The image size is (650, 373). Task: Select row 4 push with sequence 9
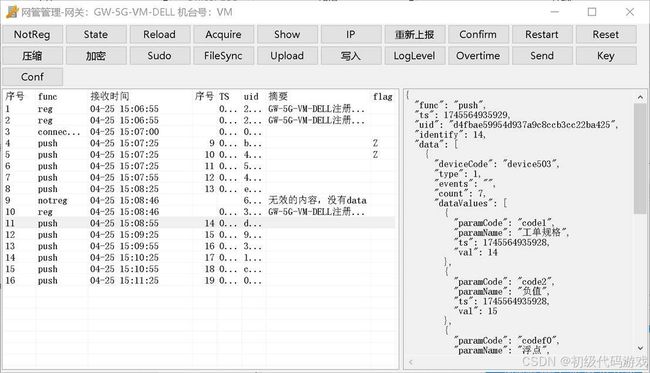[199, 143]
